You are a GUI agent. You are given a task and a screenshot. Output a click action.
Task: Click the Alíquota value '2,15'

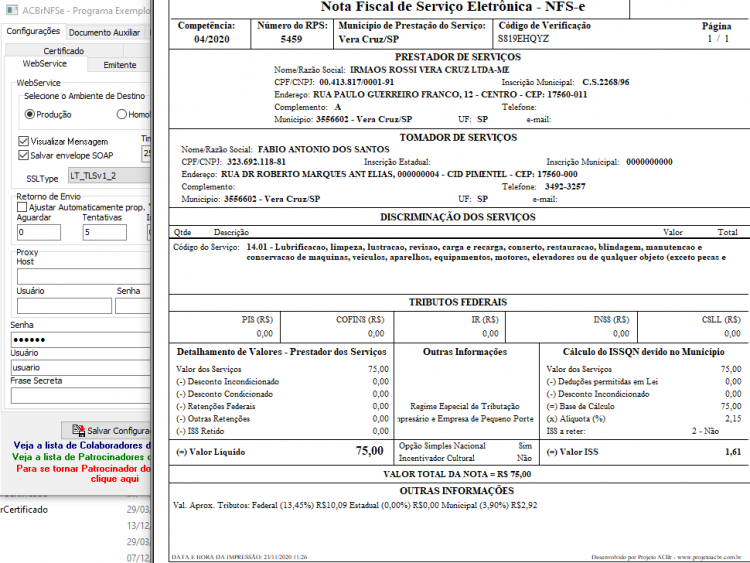[733, 419]
